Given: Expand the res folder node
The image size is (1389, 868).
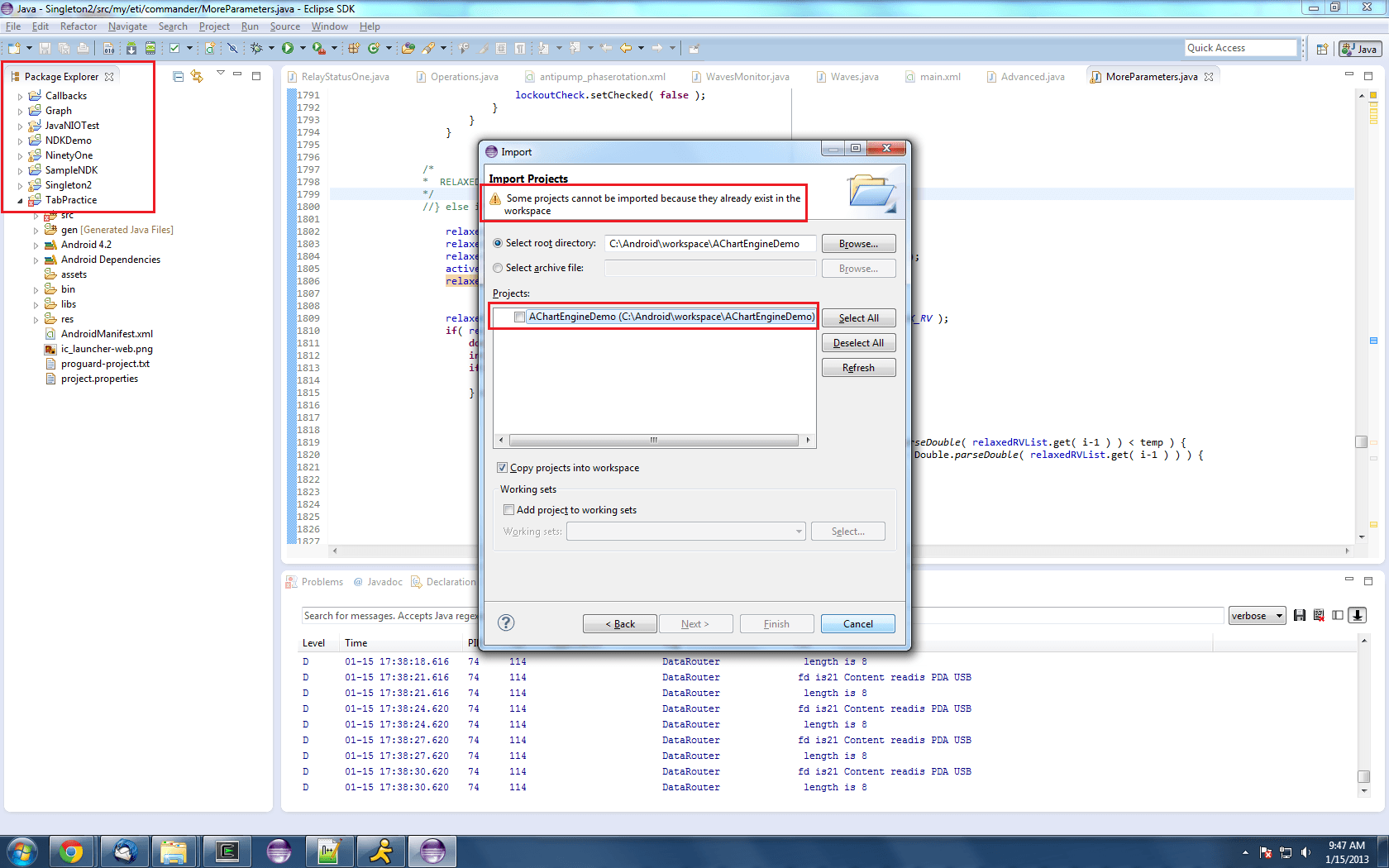Looking at the screenshot, I should point(36,320).
